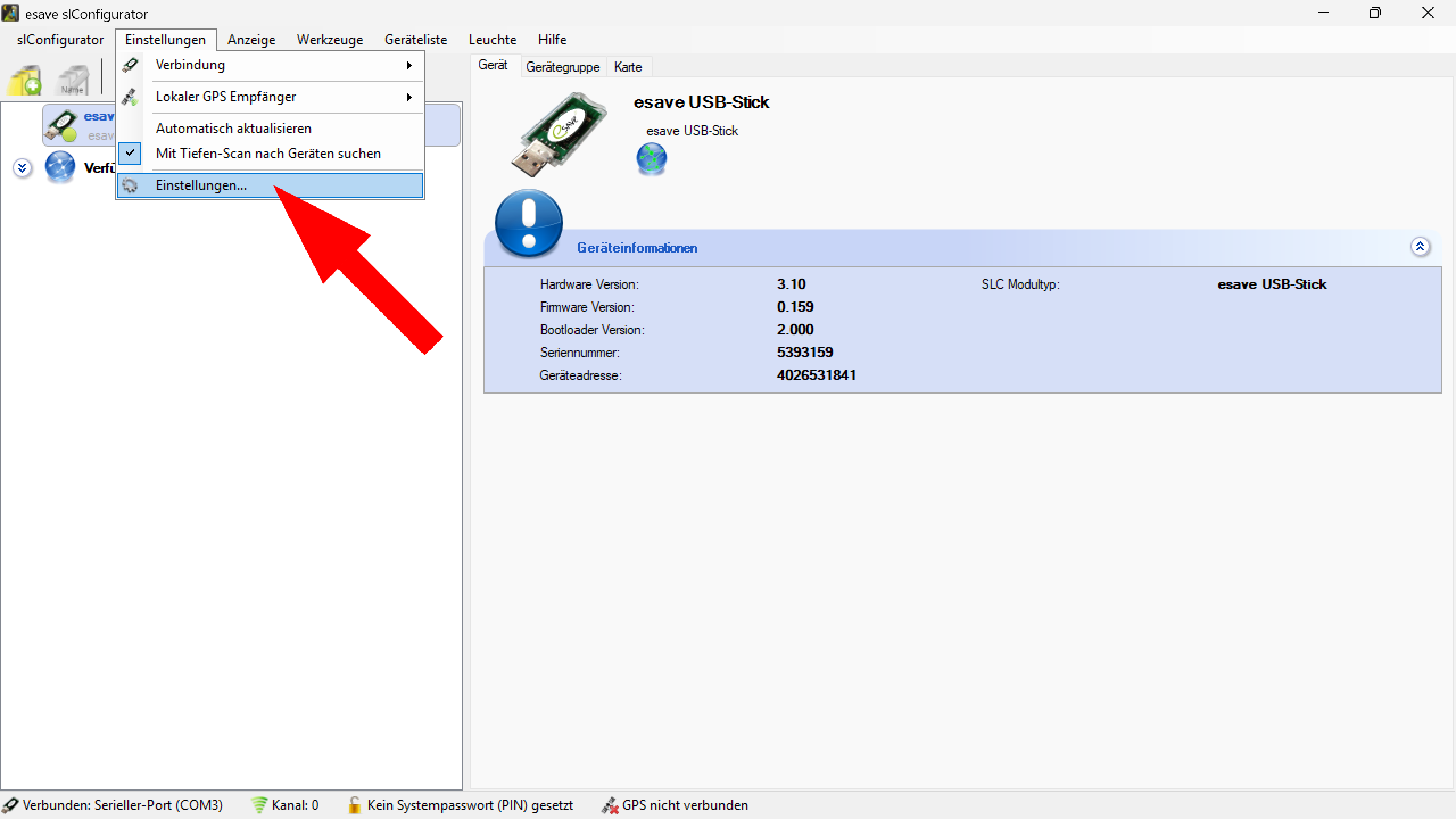Click Verbunden: Serieller-Port (COM3) status
The width and height of the screenshot is (1456, 819).
(x=122, y=805)
